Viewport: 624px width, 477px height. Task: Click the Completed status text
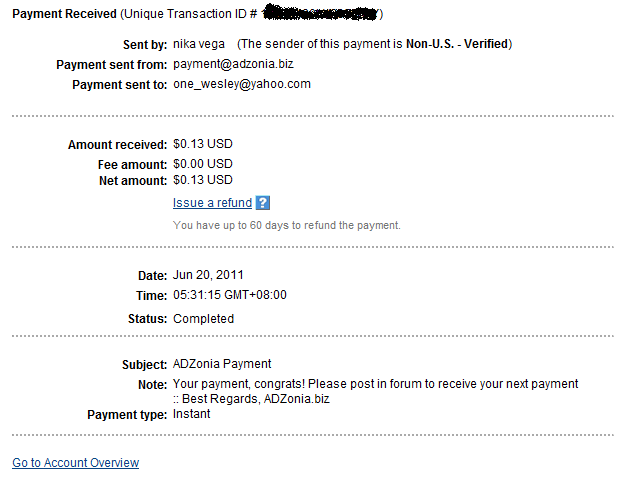tap(203, 319)
